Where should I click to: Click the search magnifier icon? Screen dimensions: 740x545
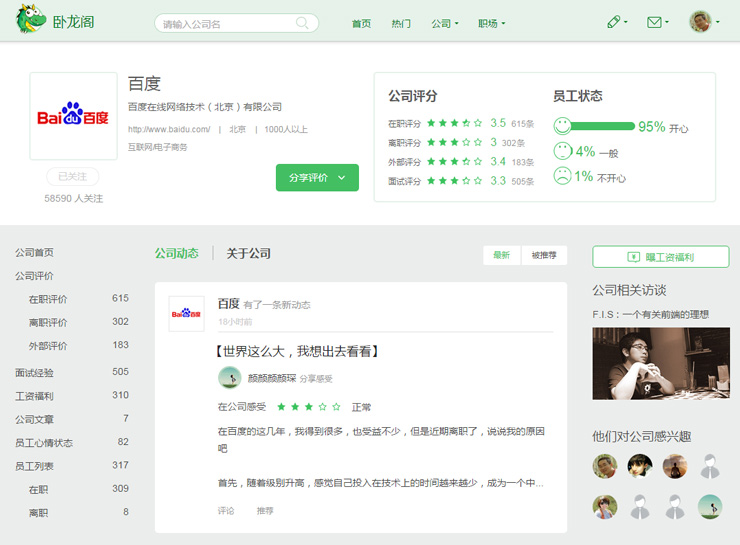[x=302, y=23]
